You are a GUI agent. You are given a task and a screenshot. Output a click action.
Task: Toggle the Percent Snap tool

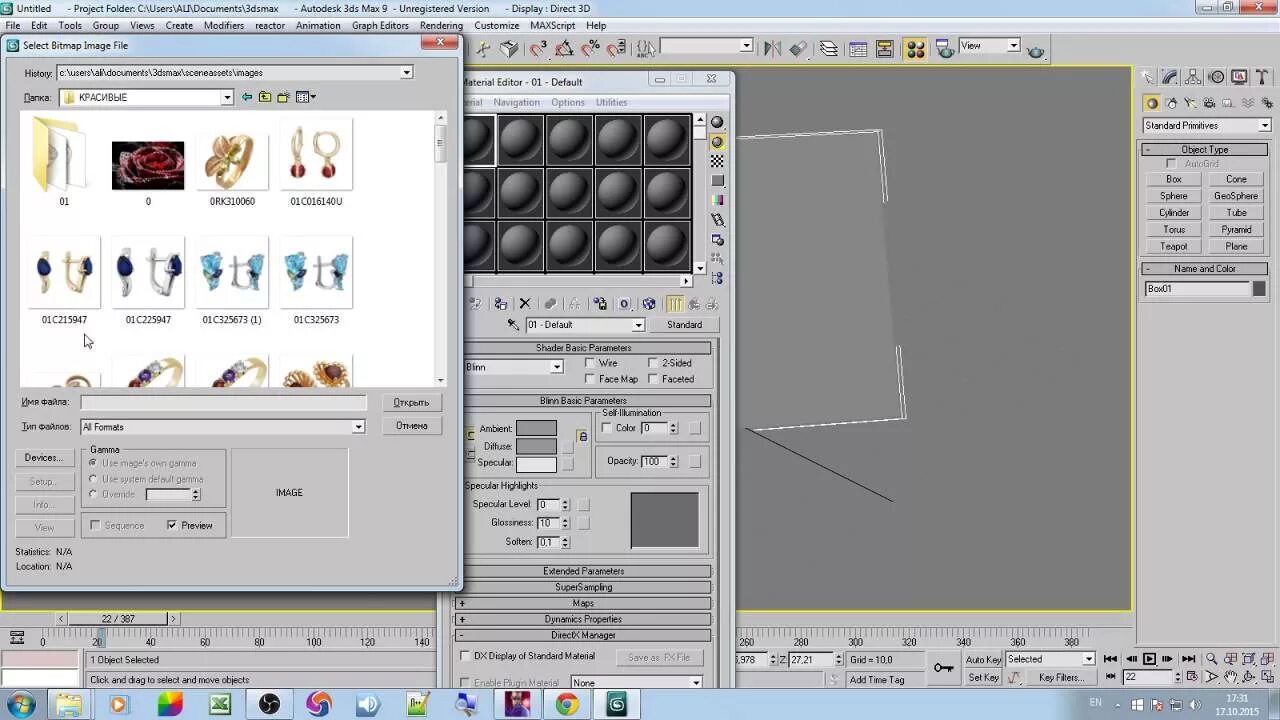tap(590, 48)
